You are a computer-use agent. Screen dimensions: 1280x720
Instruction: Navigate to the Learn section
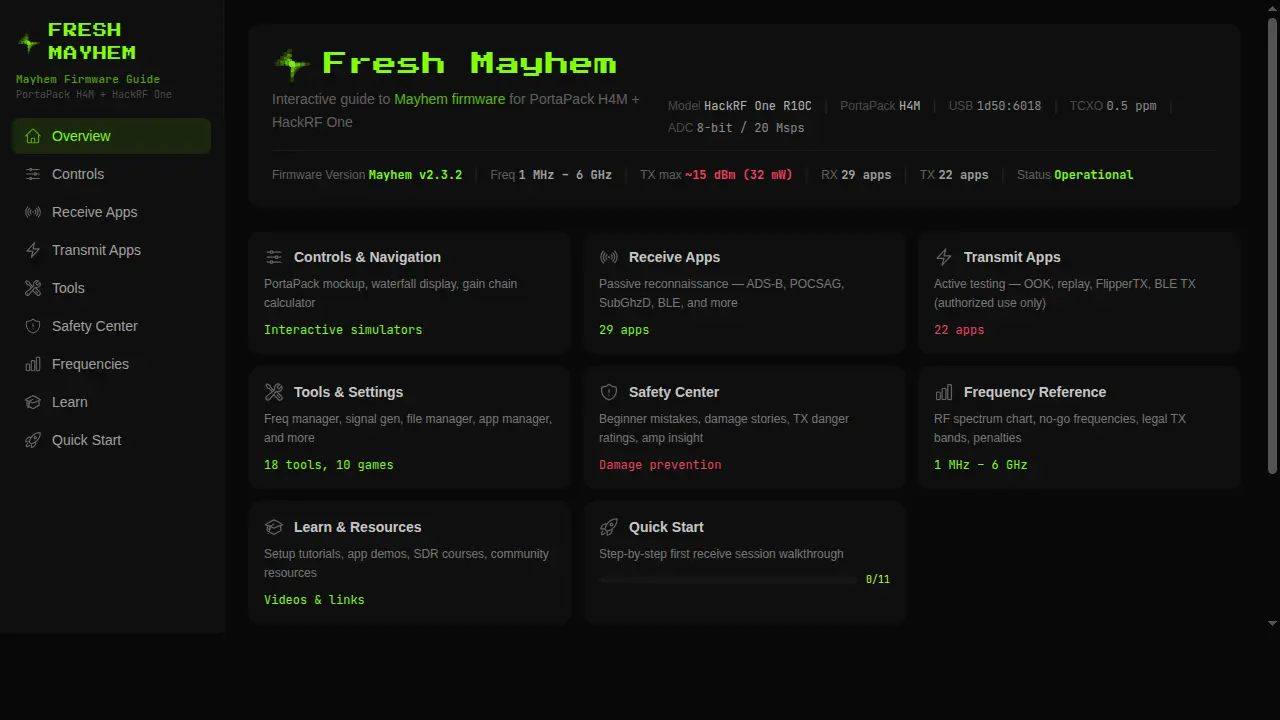click(x=69, y=402)
